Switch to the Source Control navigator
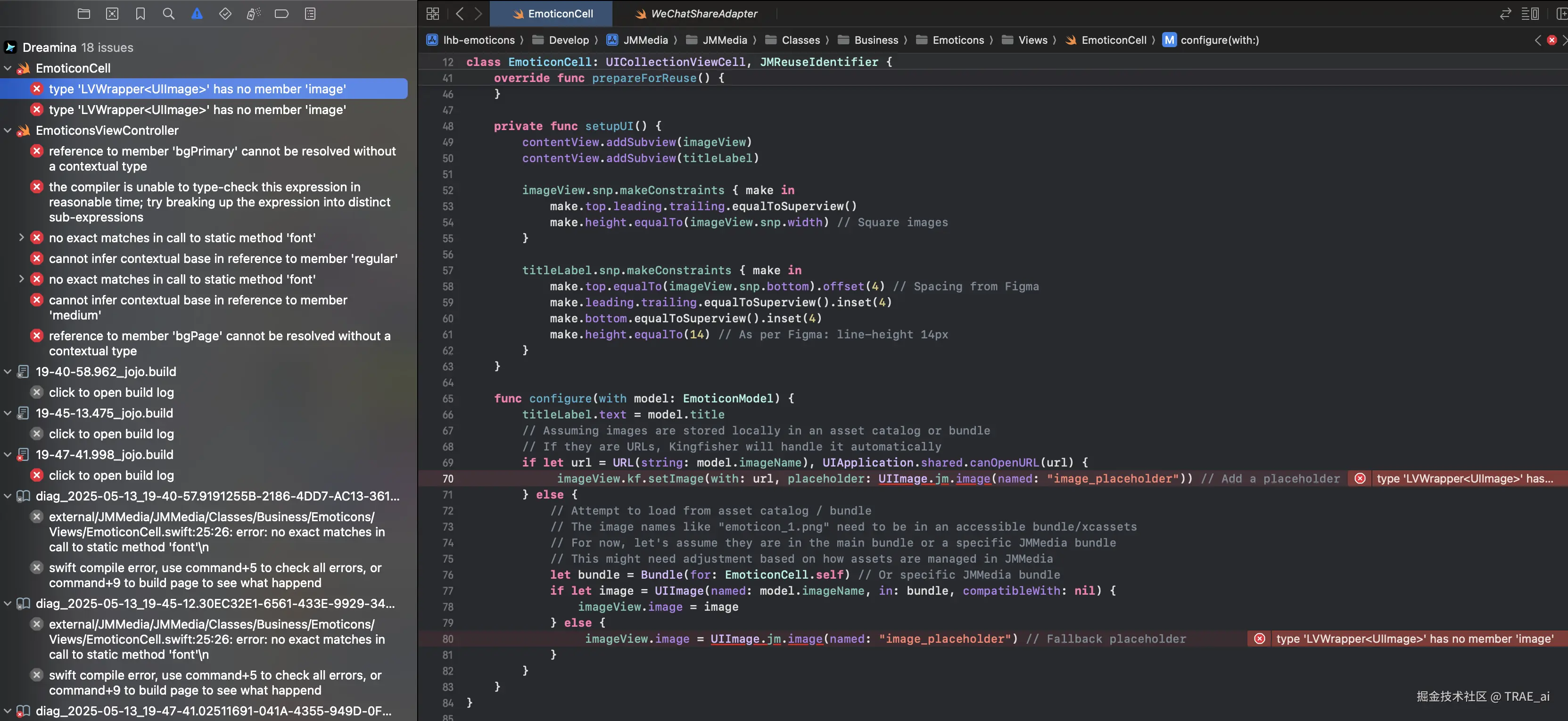The image size is (1568, 721). [112, 13]
